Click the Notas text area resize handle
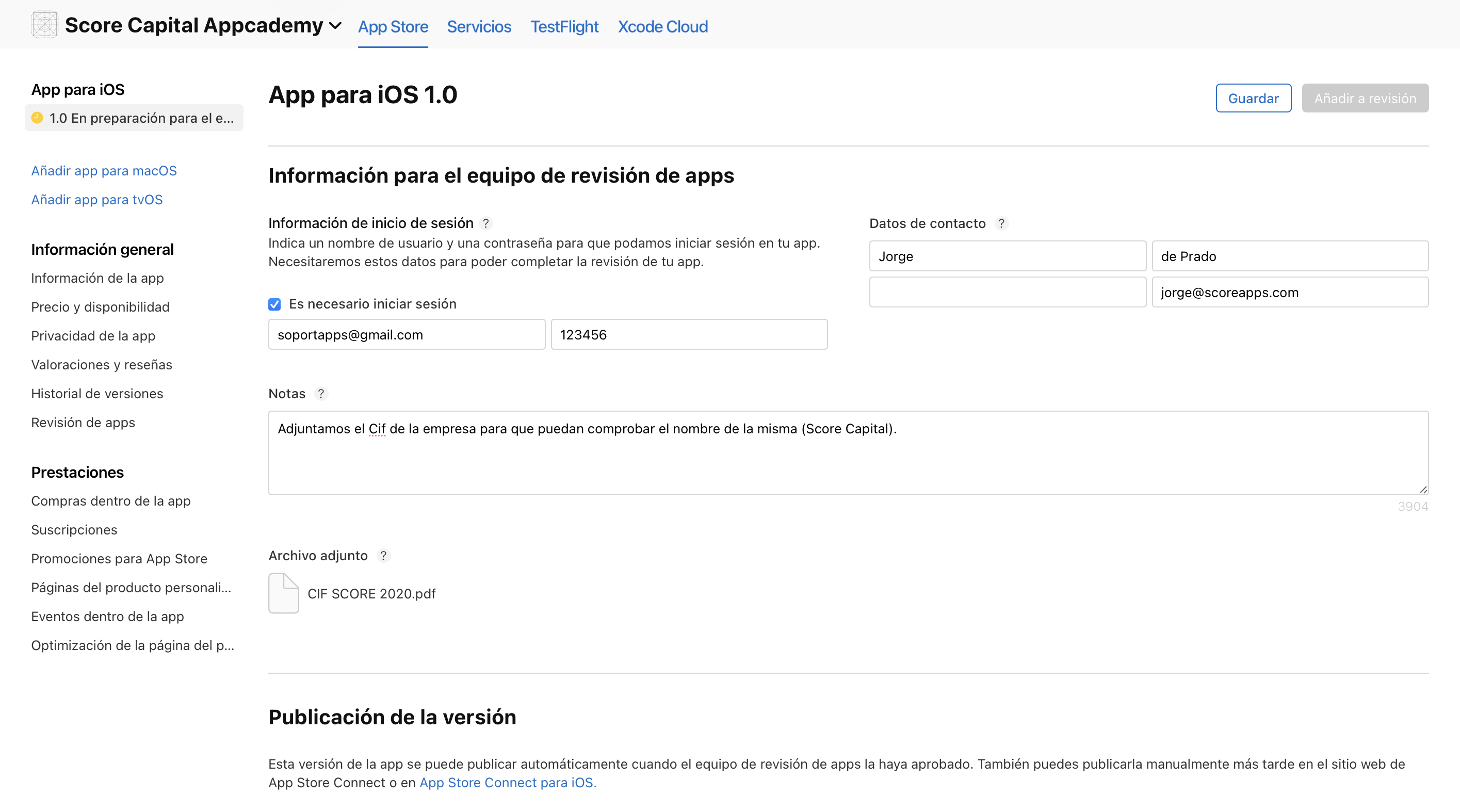Image resolution: width=1460 pixels, height=812 pixels. 1423,490
